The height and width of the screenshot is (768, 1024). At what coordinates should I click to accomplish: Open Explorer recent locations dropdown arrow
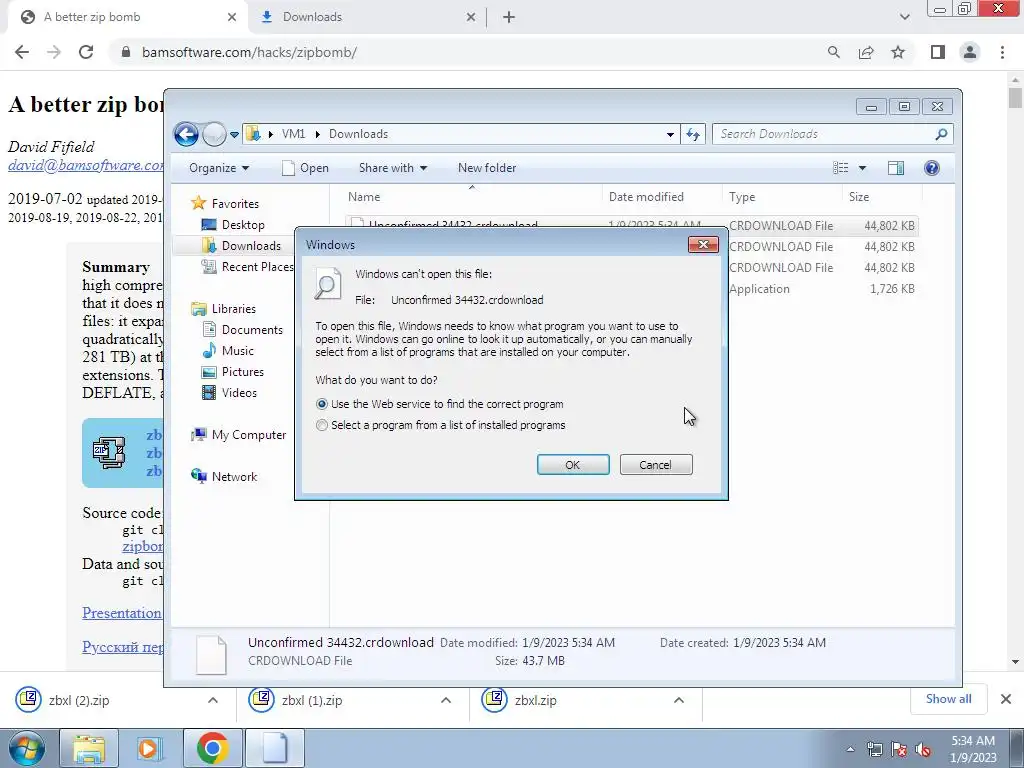(x=234, y=135)
